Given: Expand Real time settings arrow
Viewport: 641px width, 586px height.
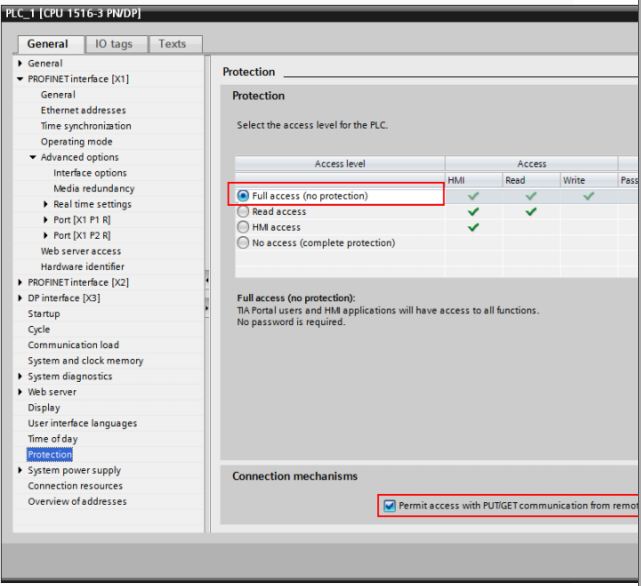Looking at the screenshot, I should [x=46, y=204].
